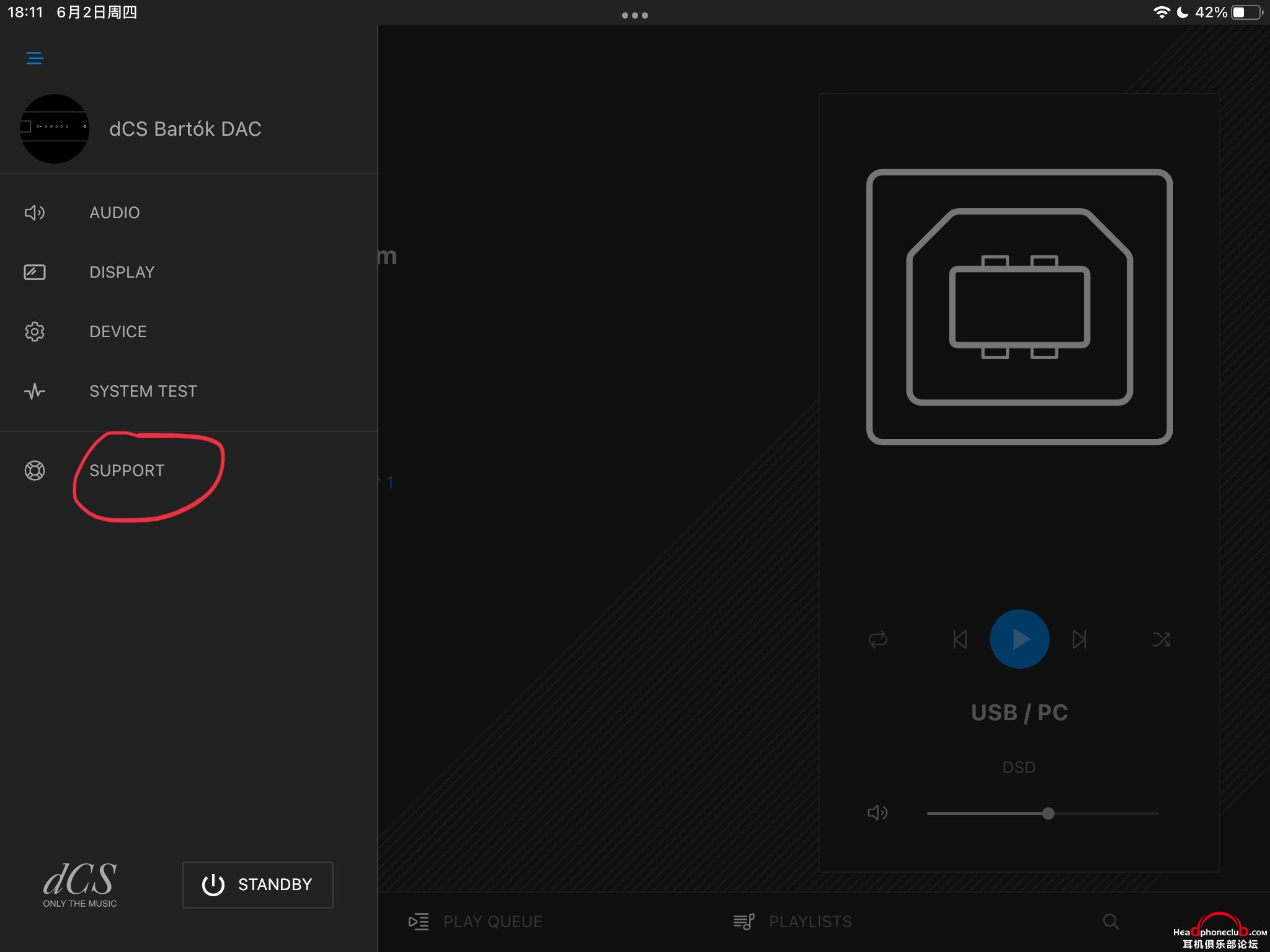1270x952 pixels.
Task: Click the repeat playback icon
Action: 877,638
